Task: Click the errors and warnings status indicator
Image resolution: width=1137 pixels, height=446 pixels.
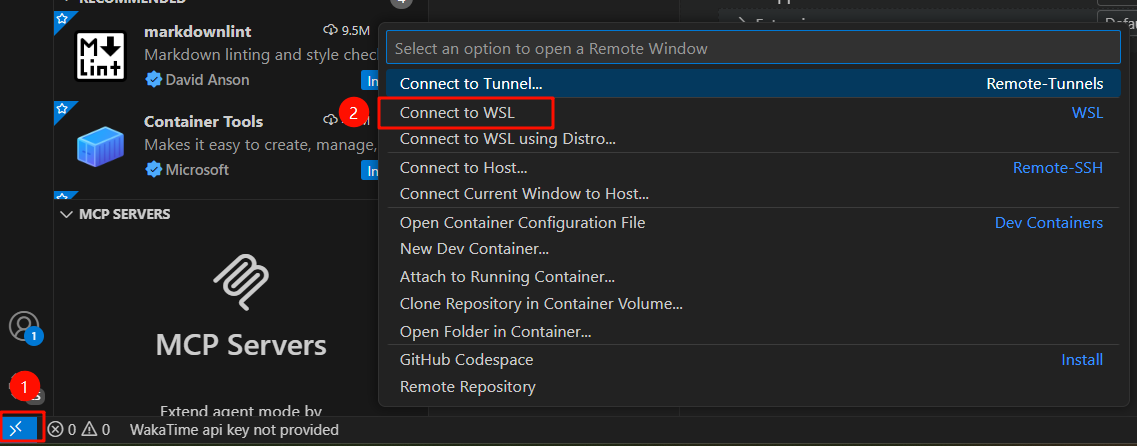Action: (79, 430)
